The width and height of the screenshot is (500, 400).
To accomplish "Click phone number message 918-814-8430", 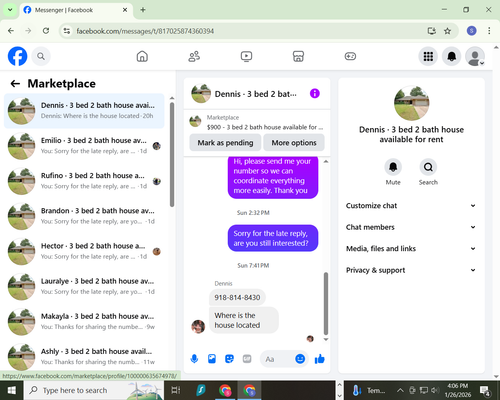I will click(237, 297).
